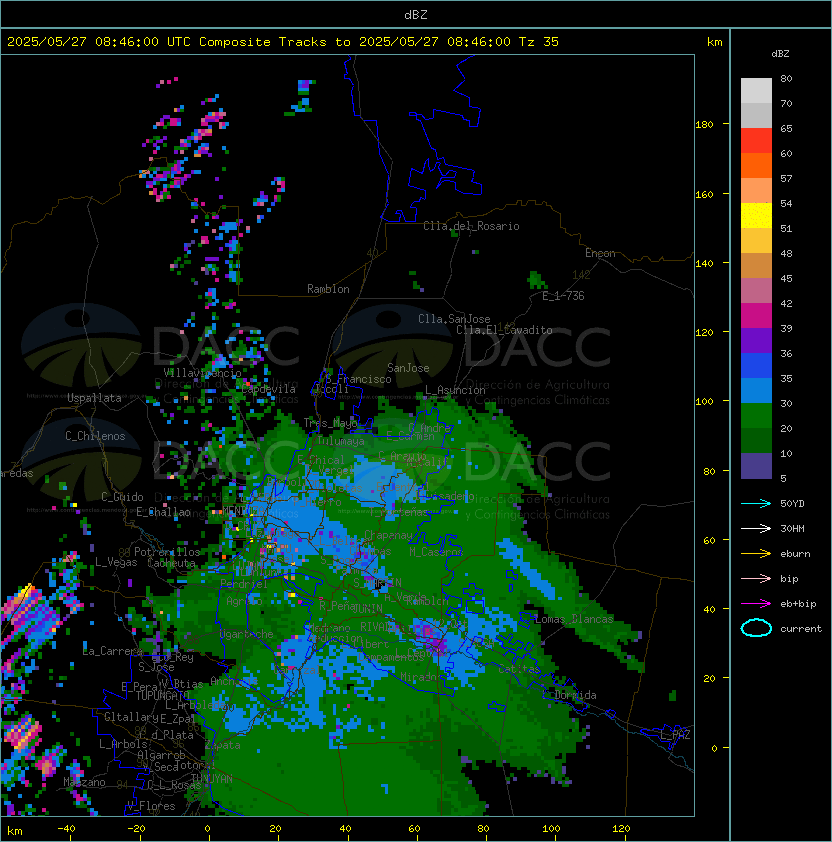Viewport: 832px width, 842px height.
Task: Click the 'Tres_Mayo' map label
Action: 330,423
